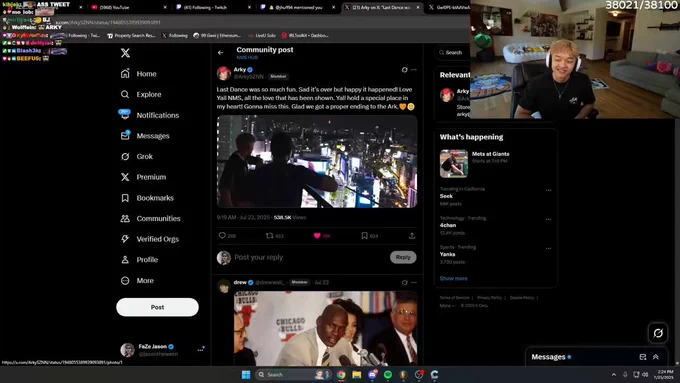Go back with the Community post arrow
Screen dimensions: 680x383
tap(221, 52)
